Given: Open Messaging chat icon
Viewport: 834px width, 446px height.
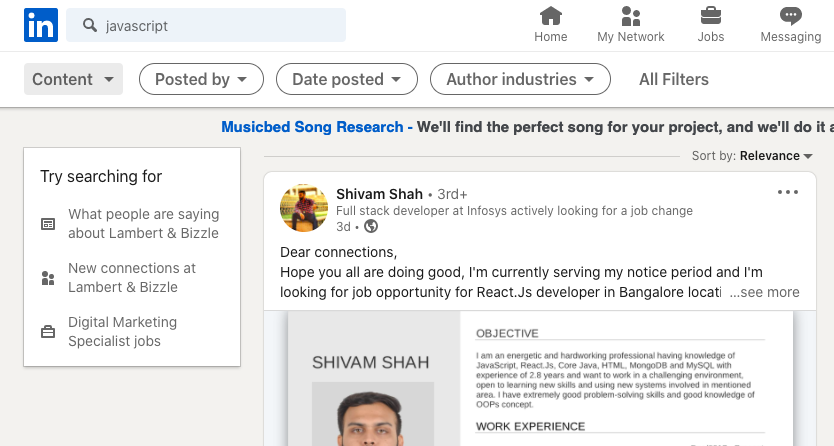Looking at the screenshot, I should pos(790,16).
